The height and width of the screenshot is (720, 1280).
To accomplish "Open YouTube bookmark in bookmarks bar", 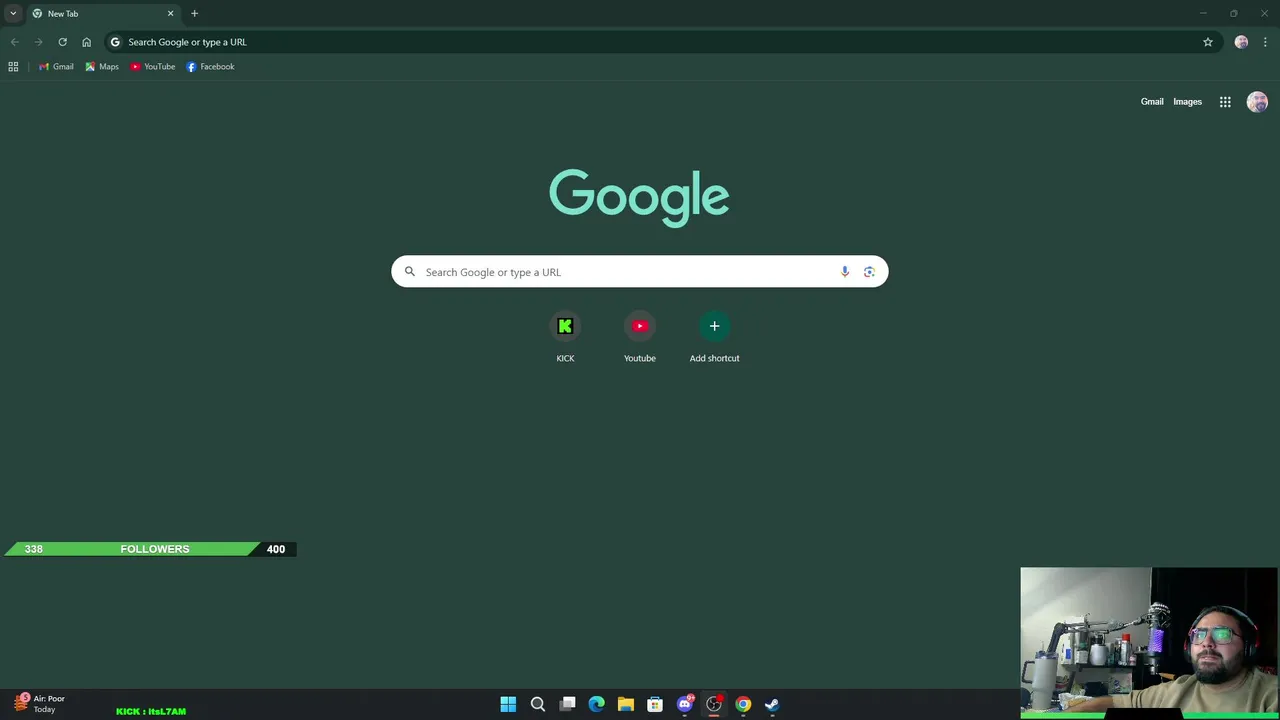I will pyautogui.click(x=153, y=67).
